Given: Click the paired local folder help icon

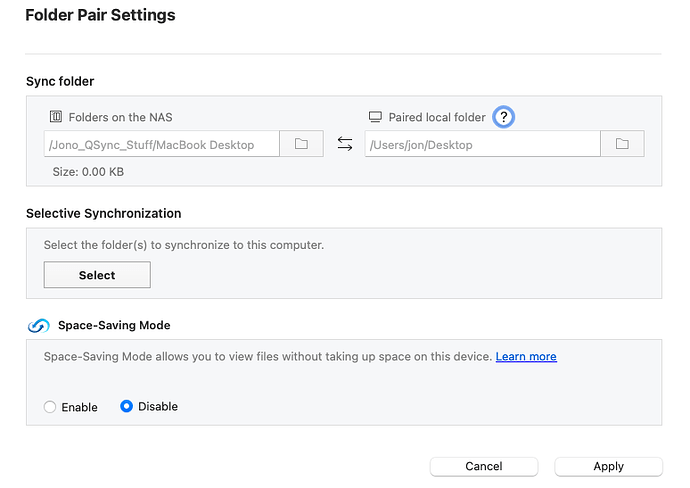Looking at the screenshot, I should pos(504,117).
